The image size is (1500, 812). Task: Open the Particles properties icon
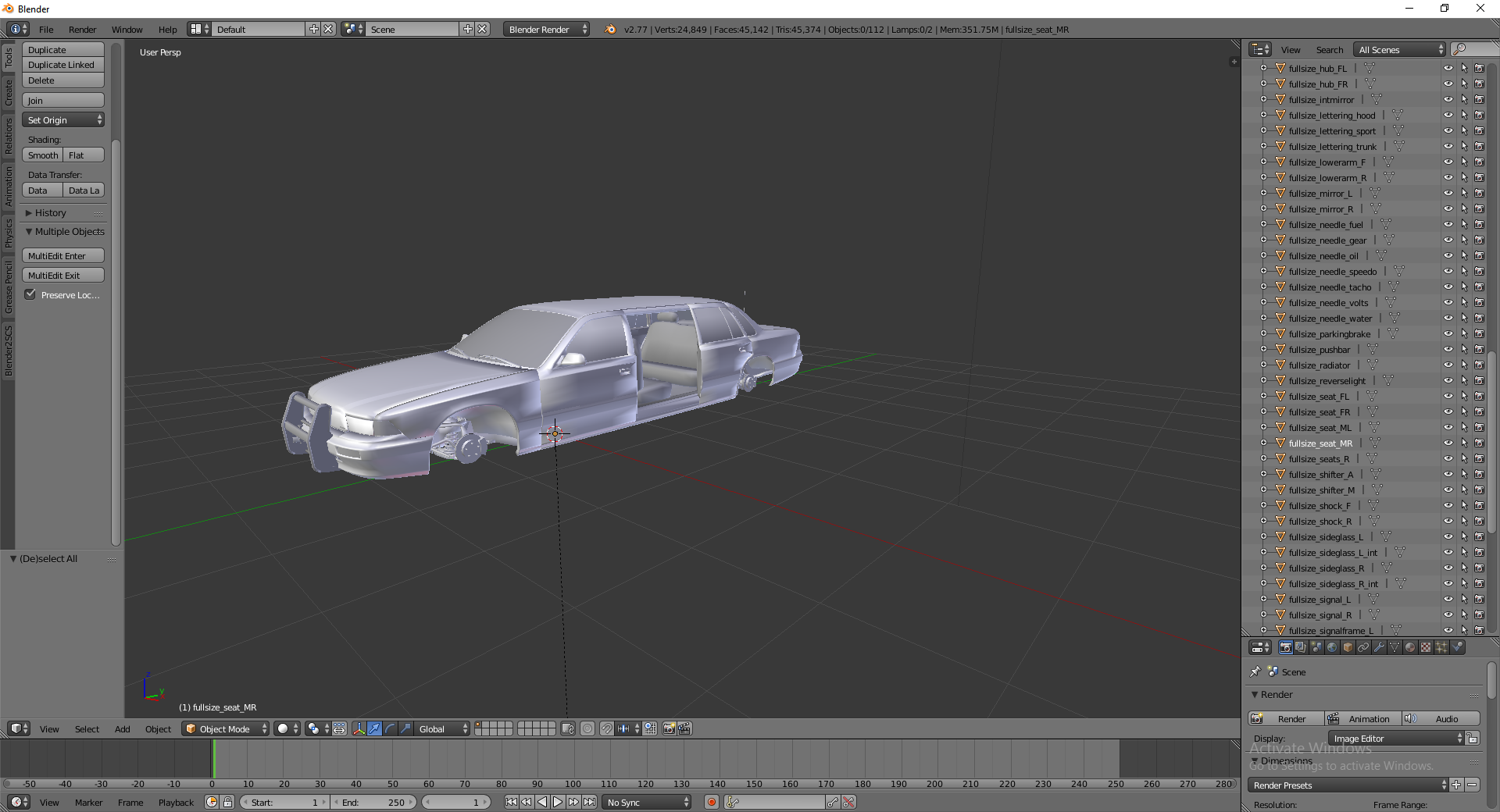[x=1441, y=647]
